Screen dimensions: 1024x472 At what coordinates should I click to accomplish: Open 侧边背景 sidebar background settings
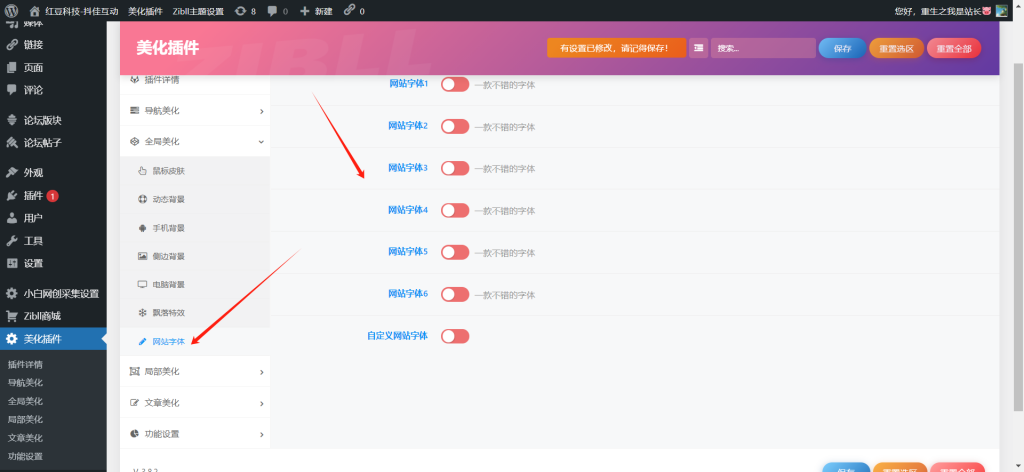tap(168, 256)
